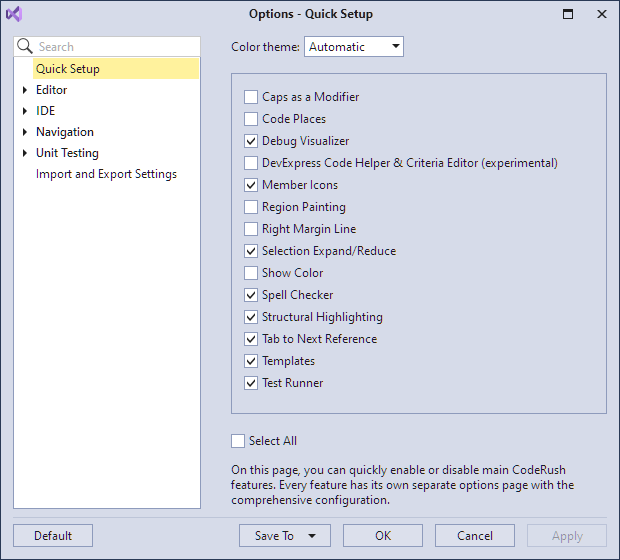Close the Options dialog

[602, 14]
